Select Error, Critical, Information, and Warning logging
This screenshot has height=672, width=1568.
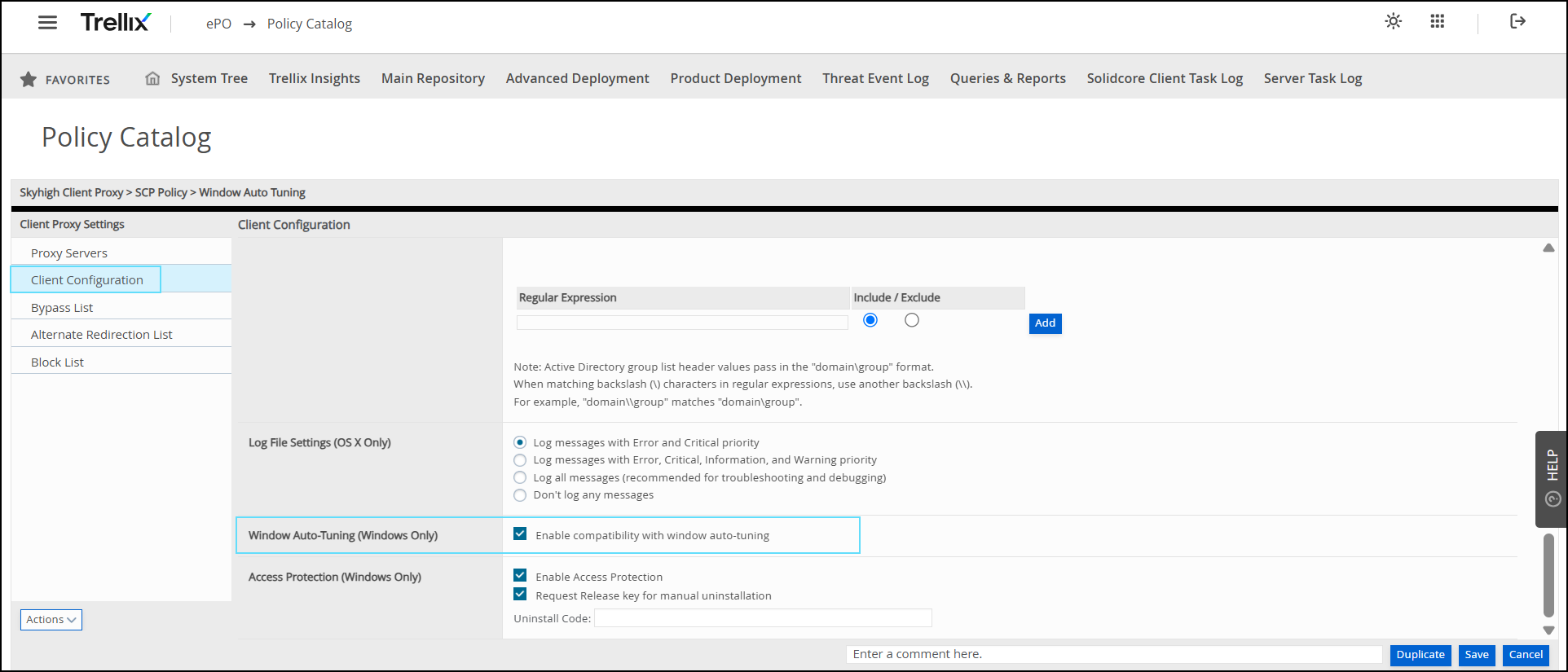[x=520, y=460]
